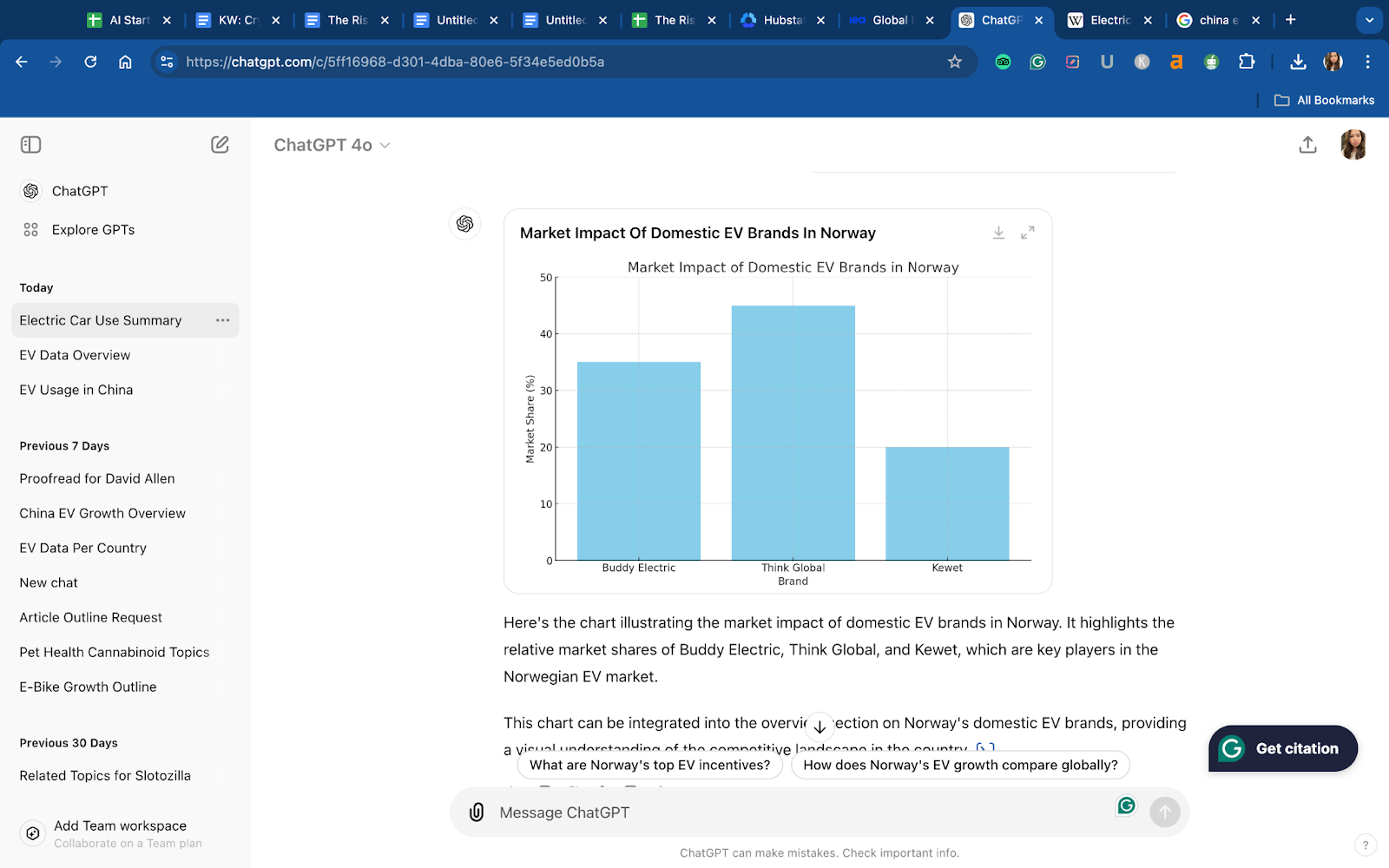The height and width of the screenshot is (868, 1389).
Task: Click the Get citation button
Action: coord(1283,748)
